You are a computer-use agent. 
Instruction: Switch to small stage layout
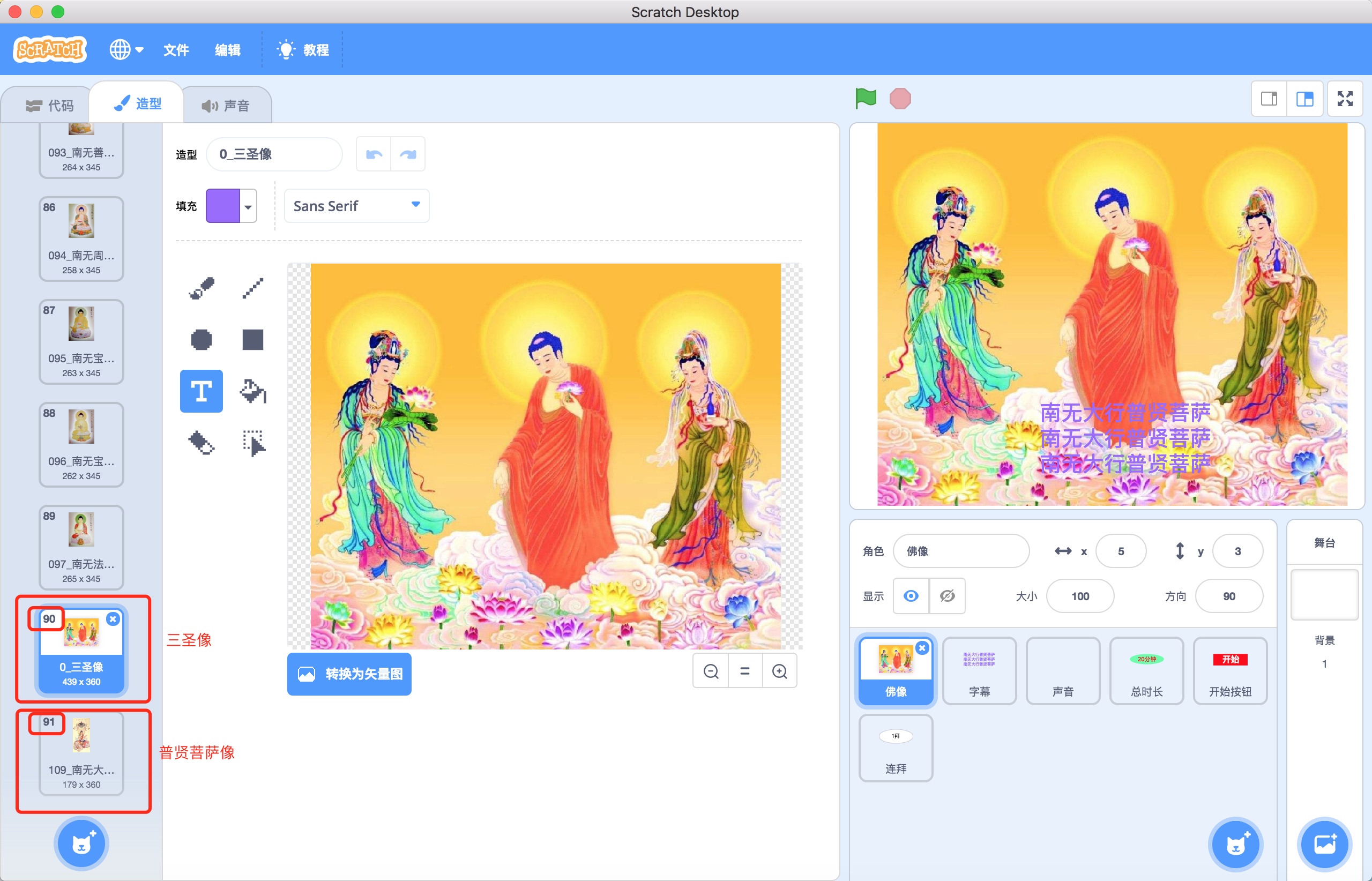1269,99
